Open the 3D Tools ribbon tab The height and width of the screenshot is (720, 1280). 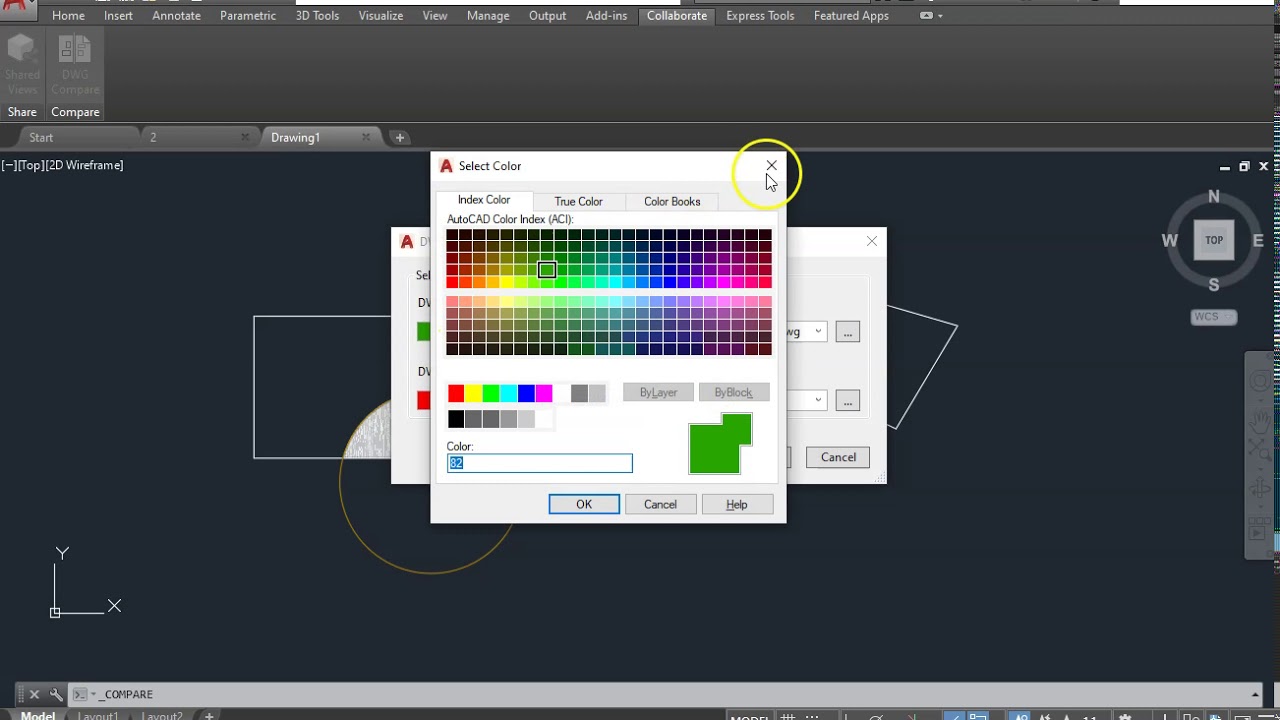pos(317,16)
